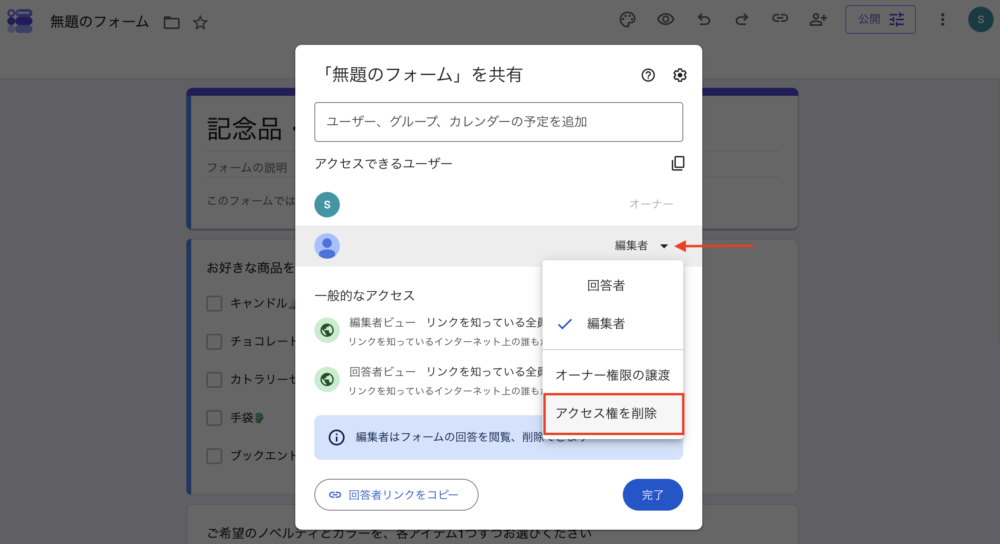Click globe icon next to 回答者ビュー
Viewport: 1000px width, 544px height.
click(x=327, y=379)
